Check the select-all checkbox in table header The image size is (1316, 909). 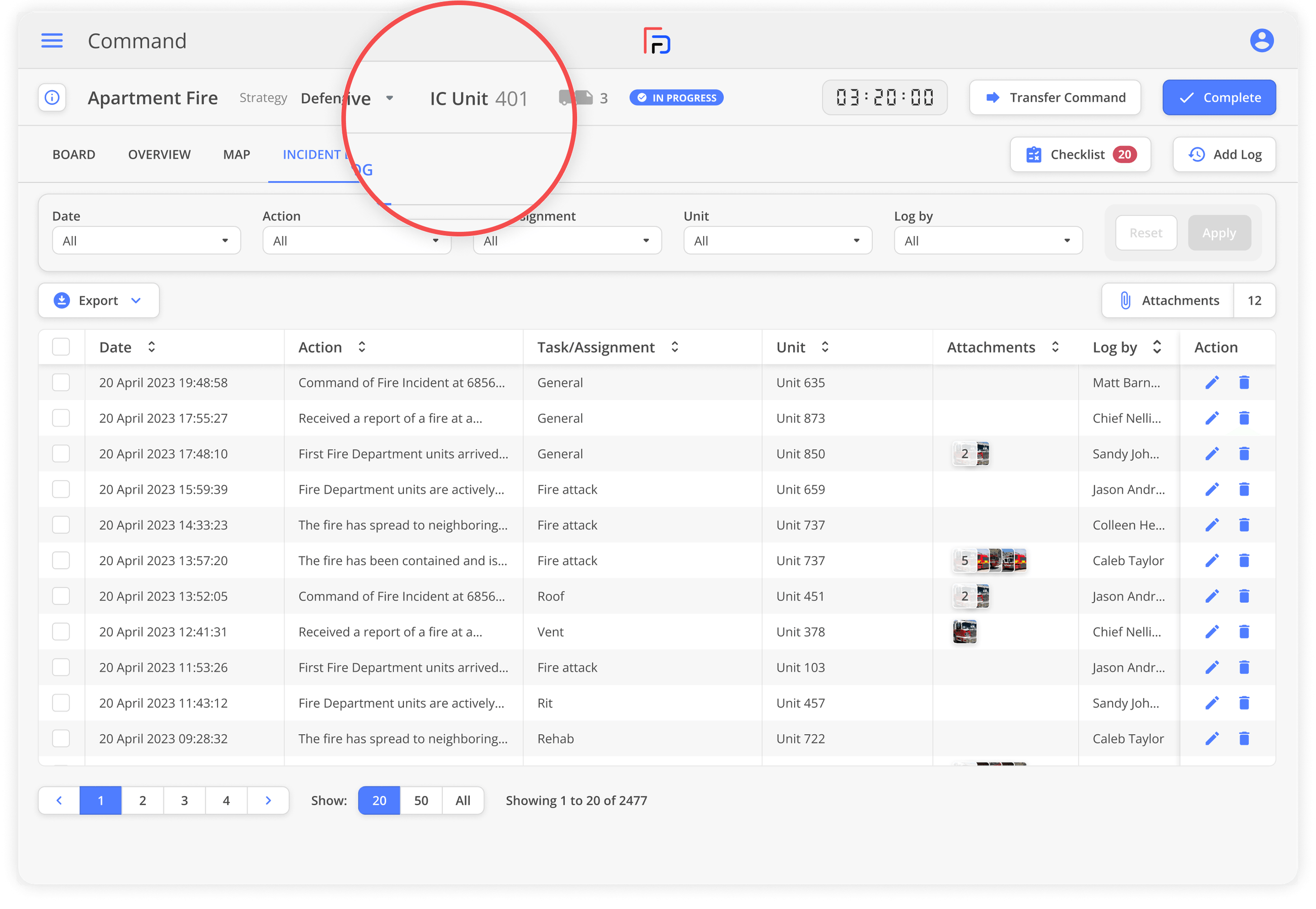click(60, 346)
